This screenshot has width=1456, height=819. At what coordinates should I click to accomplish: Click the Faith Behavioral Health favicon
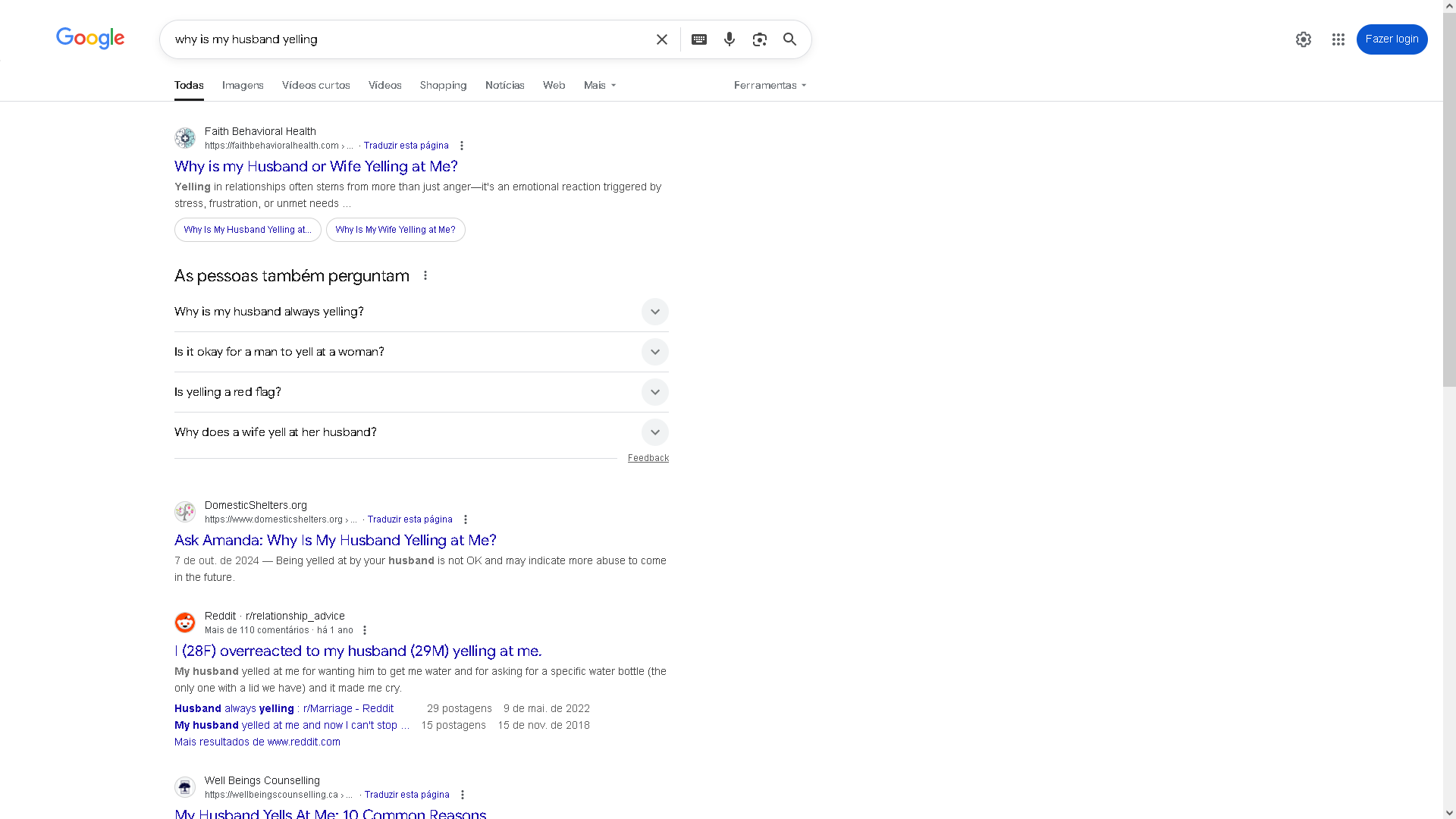(185, 138)
